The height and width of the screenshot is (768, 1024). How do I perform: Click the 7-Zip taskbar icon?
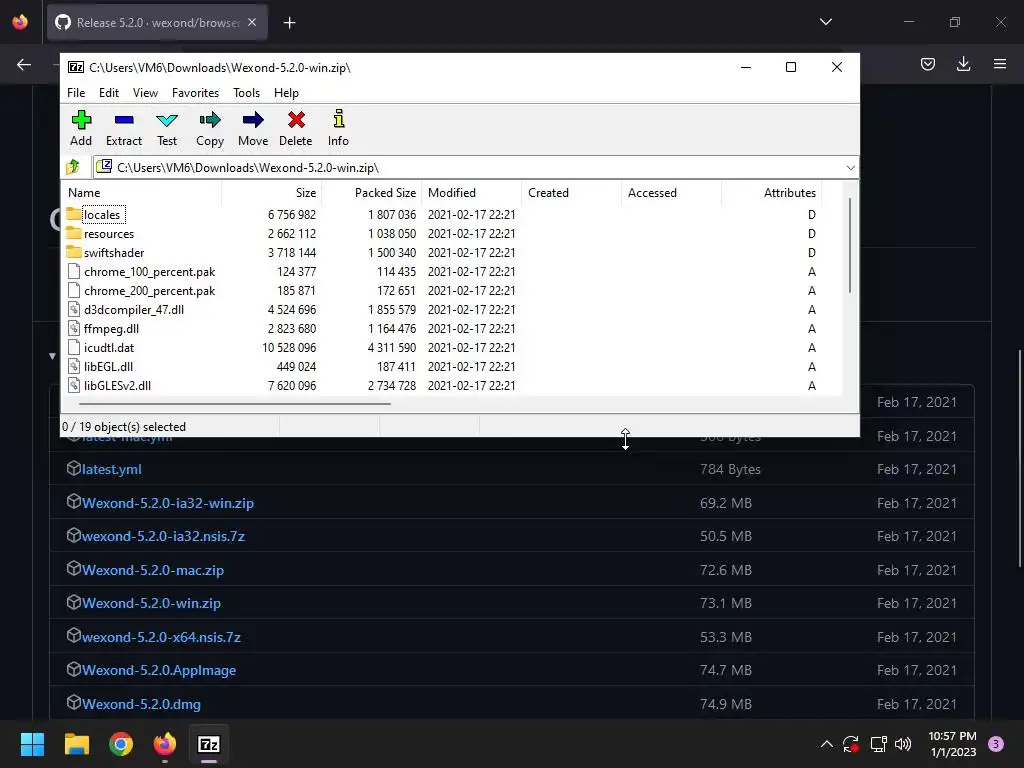pyautogui.click(x=209, y=744)
